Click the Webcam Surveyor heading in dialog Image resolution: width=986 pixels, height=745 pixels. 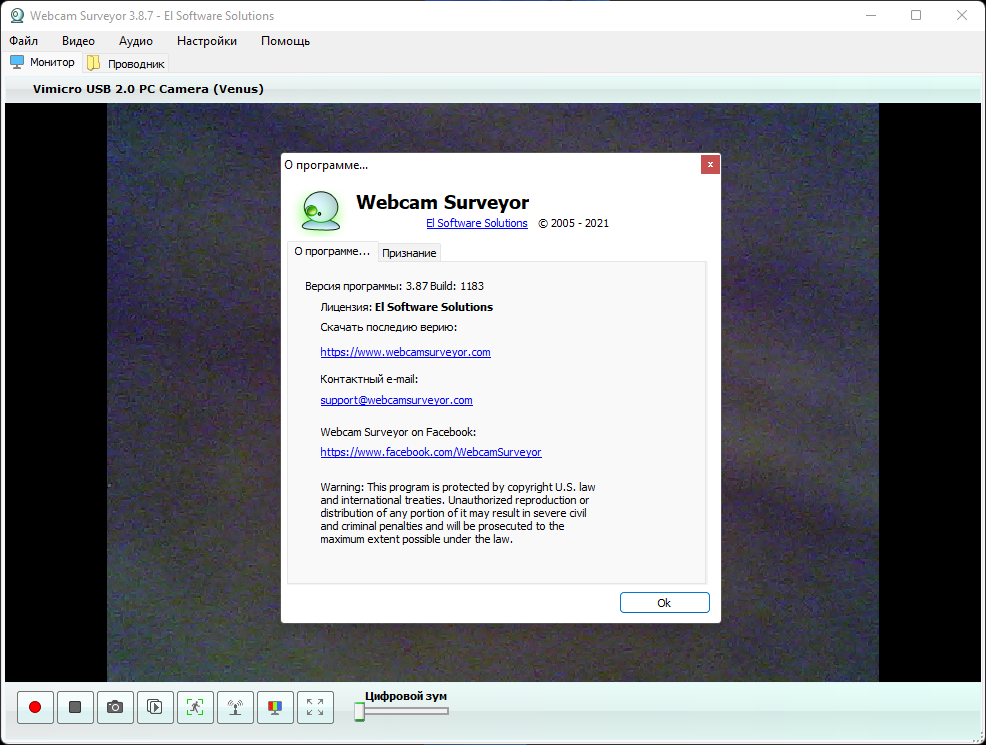(443, 202)
